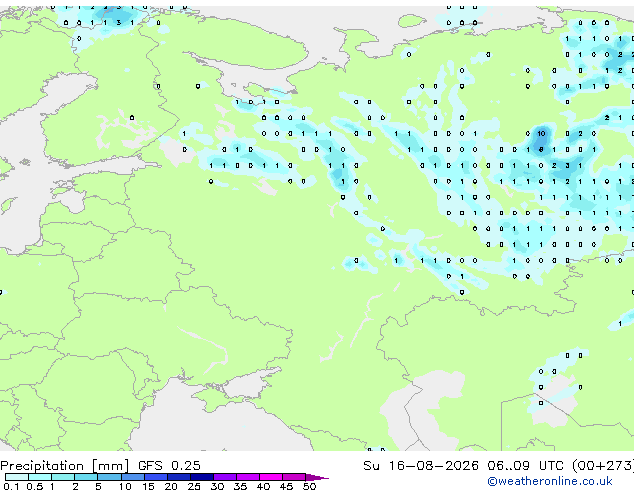The width and height of the screenshot is (634, 490).
Task: Click the '35' legend scale value
Action: [x=240, y=486]
